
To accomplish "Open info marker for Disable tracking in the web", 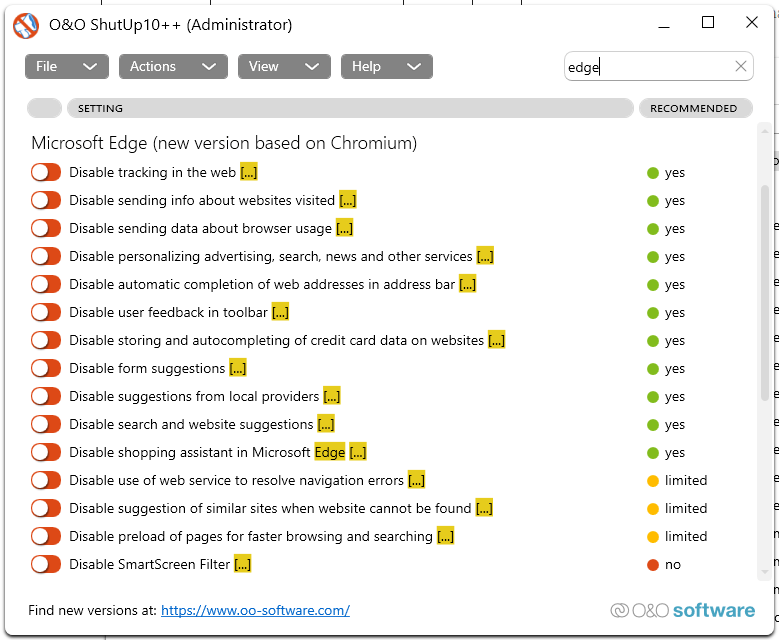I will (249, 173).
